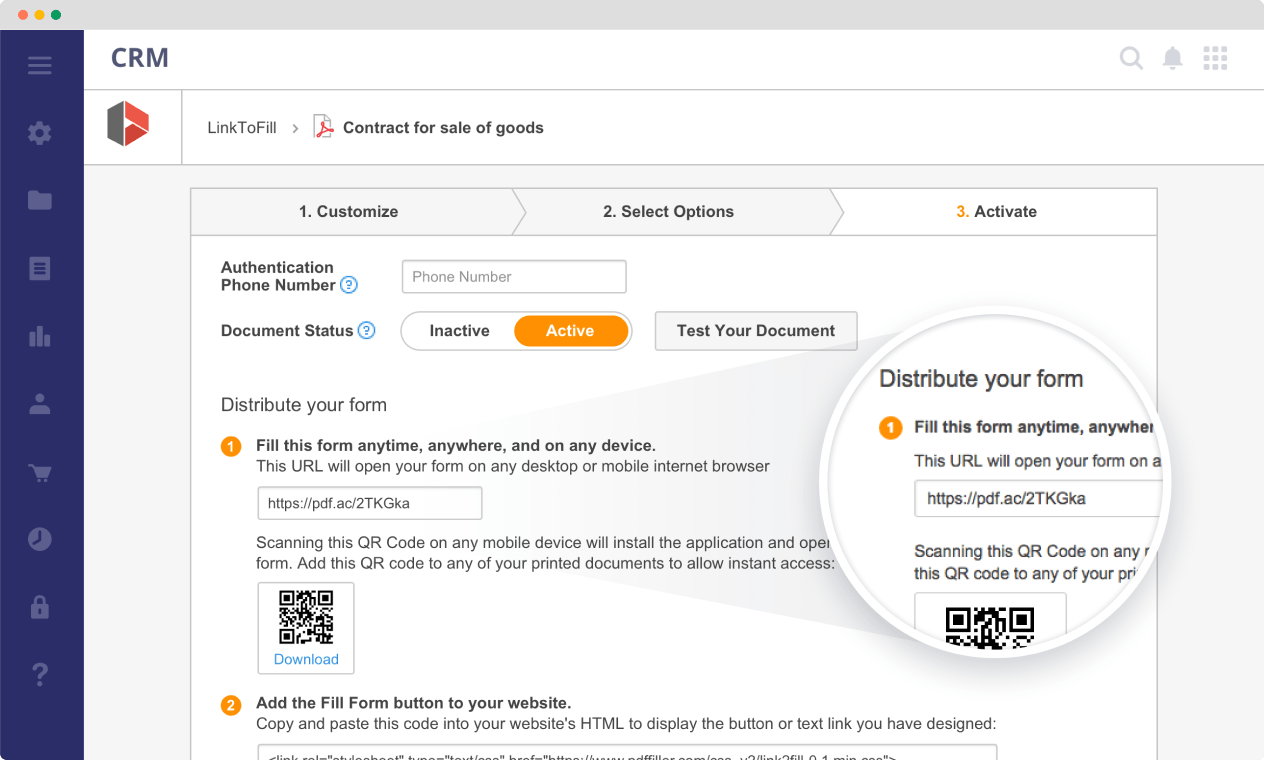Open settings gear in sidebar
Image resolution: width=1264 pixels, height=760 pixels.
(x=40, y=133)
